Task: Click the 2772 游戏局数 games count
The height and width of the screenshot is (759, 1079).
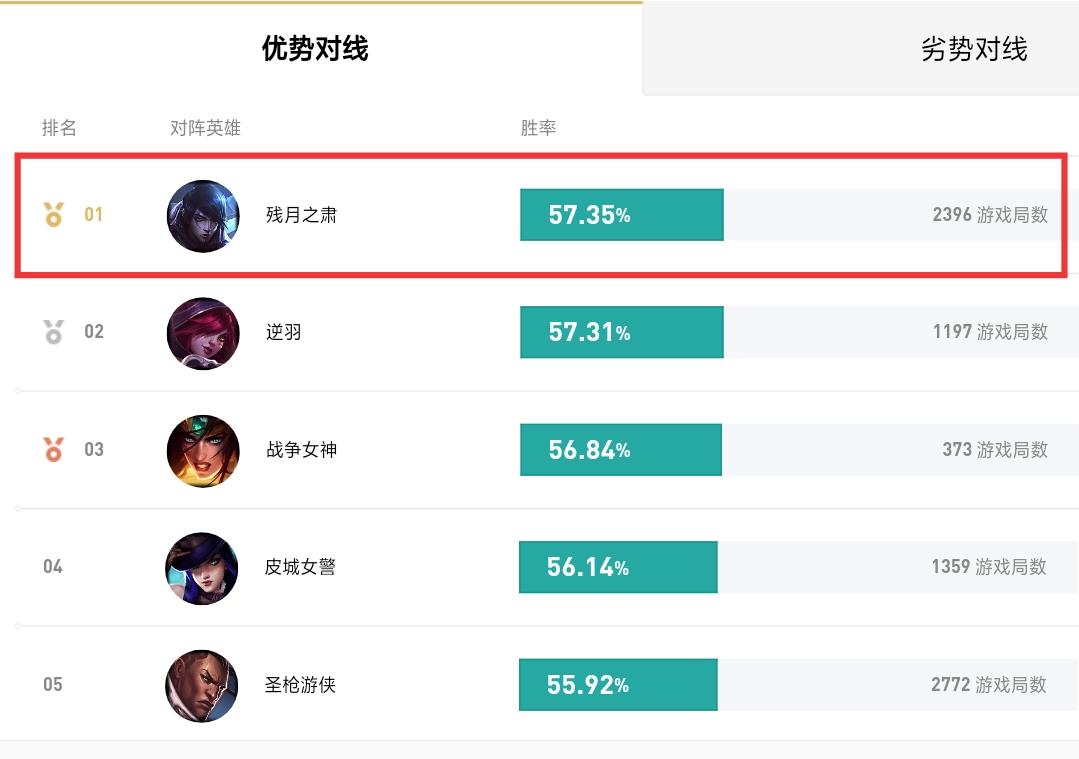Action: [988, 685]
